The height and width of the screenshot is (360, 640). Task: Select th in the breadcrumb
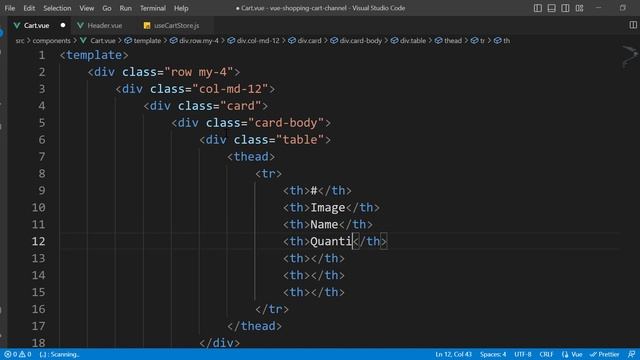pos(506,40)
